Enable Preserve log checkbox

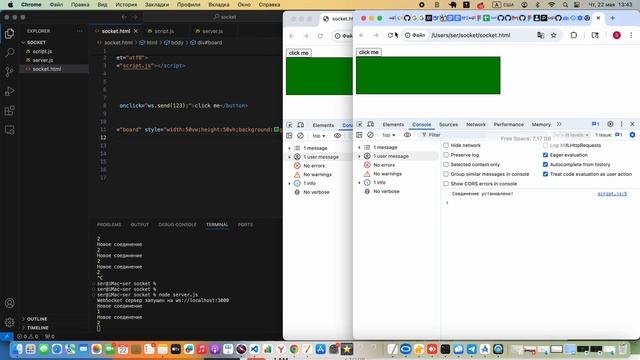click(x=446, y=155)
